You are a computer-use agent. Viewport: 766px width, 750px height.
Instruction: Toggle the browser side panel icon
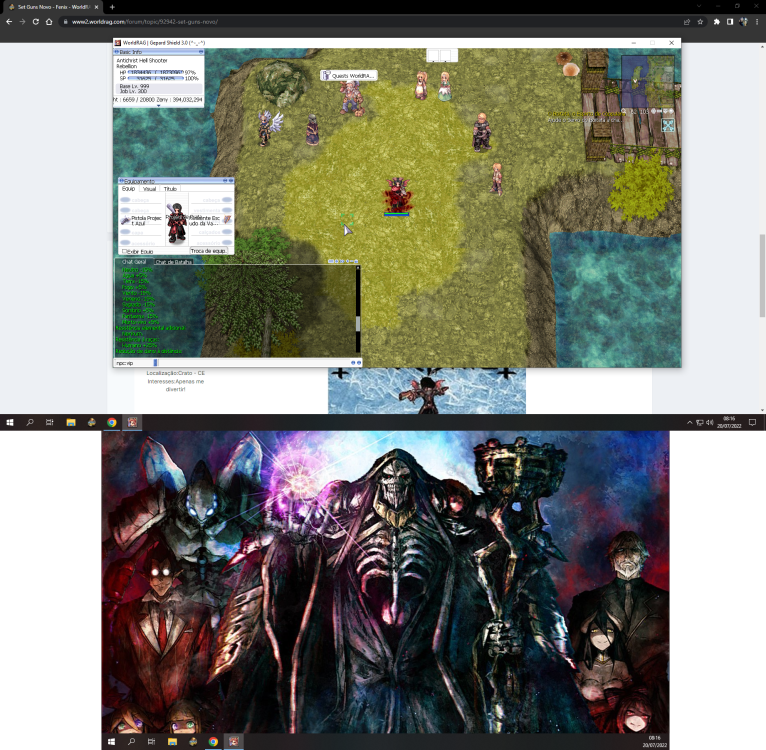(730, 21)
